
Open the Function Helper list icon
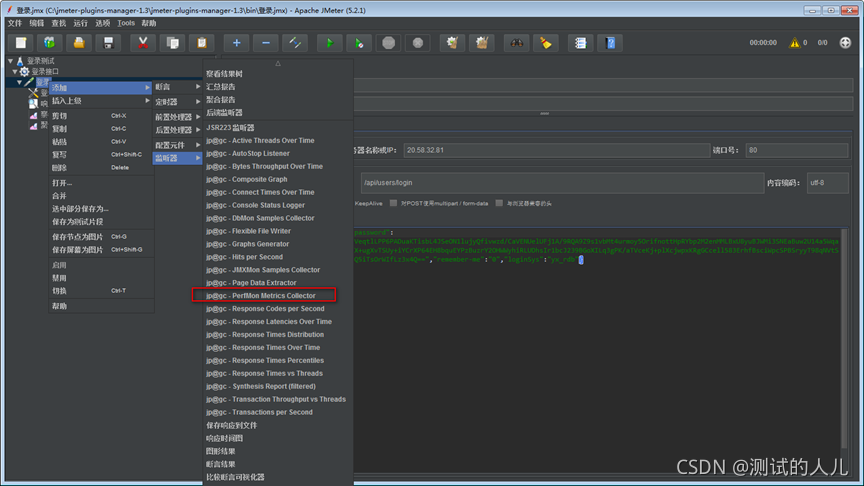tap(580, 43)
